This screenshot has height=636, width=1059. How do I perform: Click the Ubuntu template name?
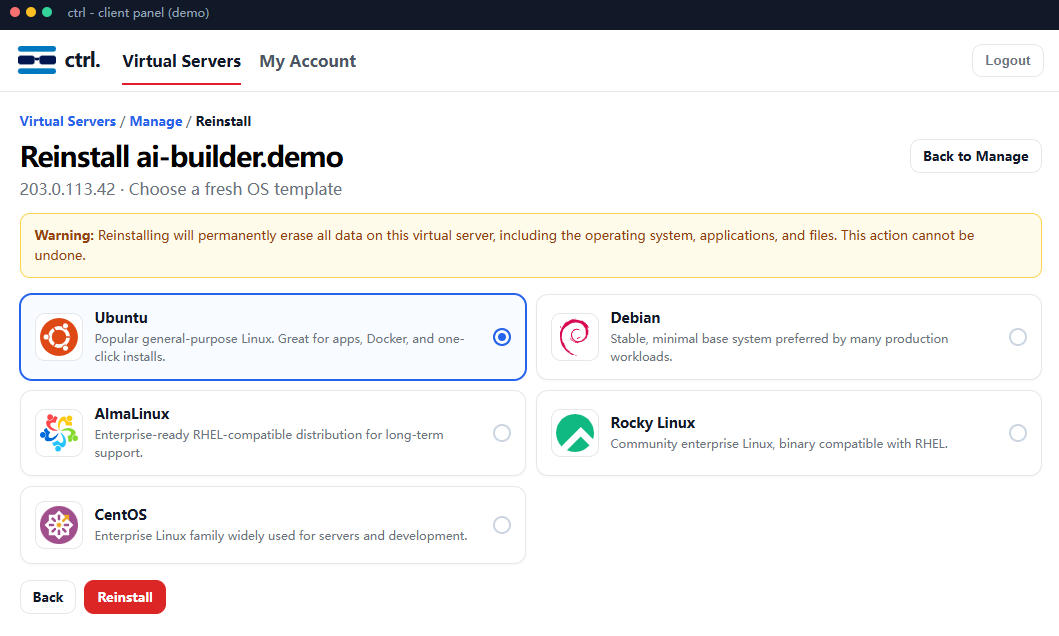tap(121, 317)
